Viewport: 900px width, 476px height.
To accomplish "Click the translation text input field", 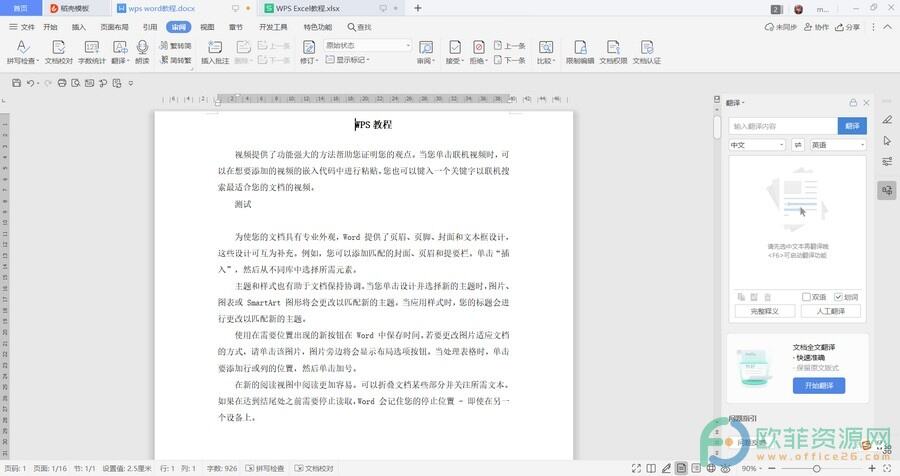I will click(783, 126).
